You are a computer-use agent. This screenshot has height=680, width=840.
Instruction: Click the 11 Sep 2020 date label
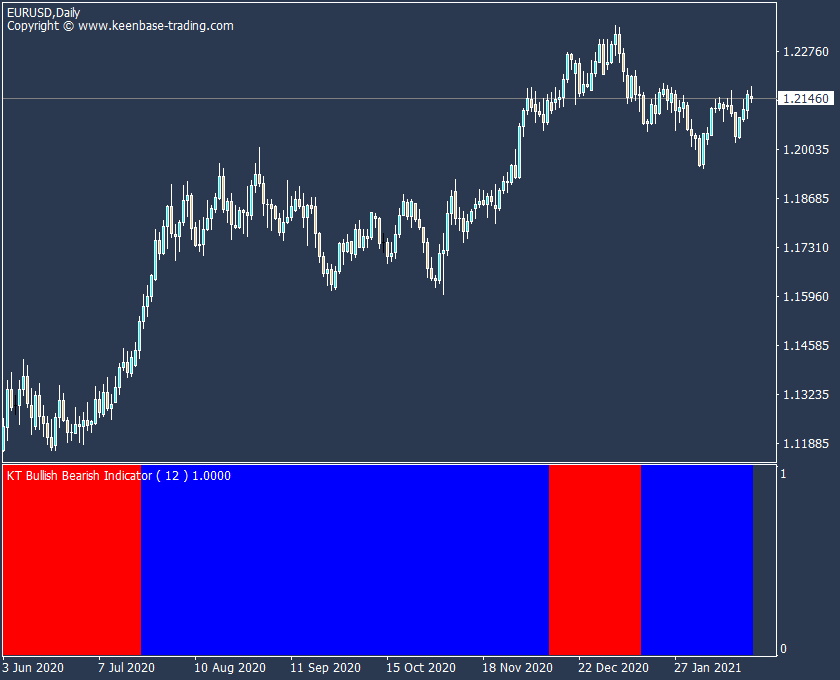coord(325,668)
